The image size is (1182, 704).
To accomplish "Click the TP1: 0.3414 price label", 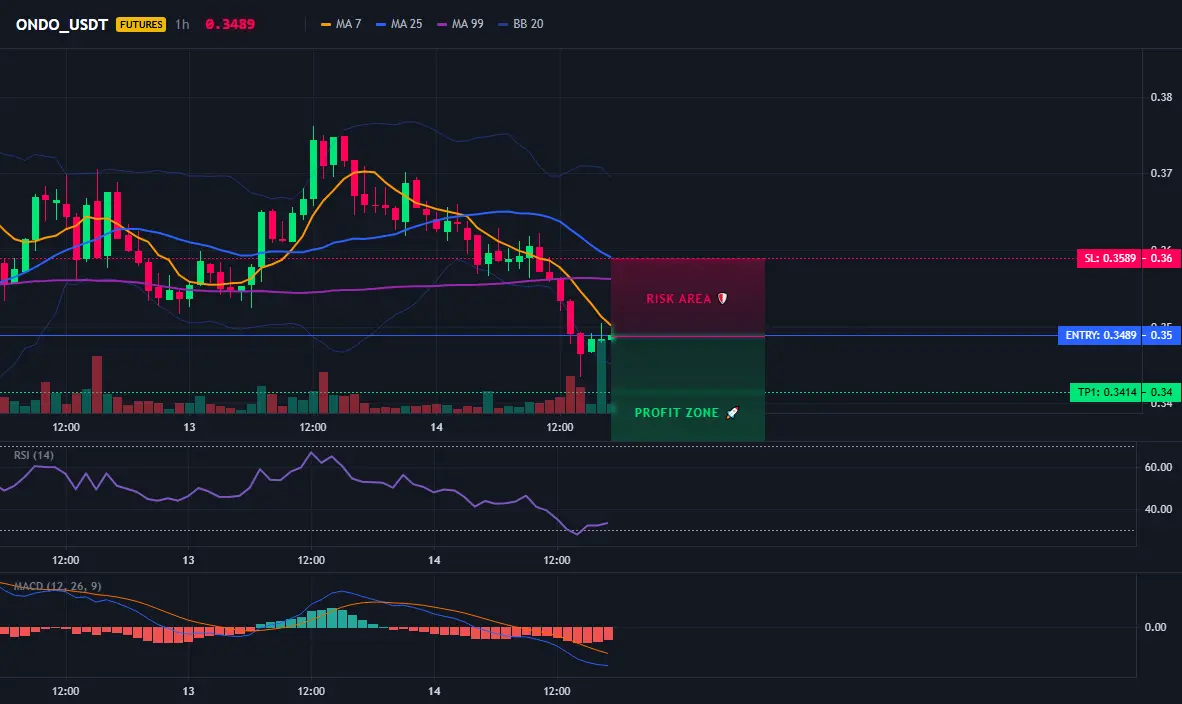I will pyautogui.click(x=1105, y=392).
